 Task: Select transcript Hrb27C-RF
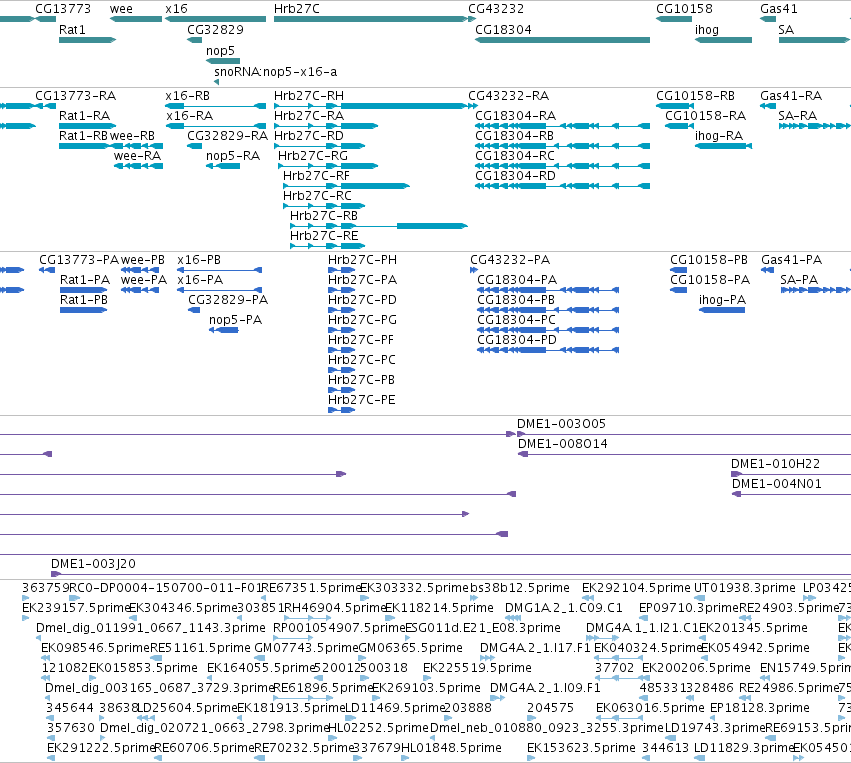pos(346,186)
